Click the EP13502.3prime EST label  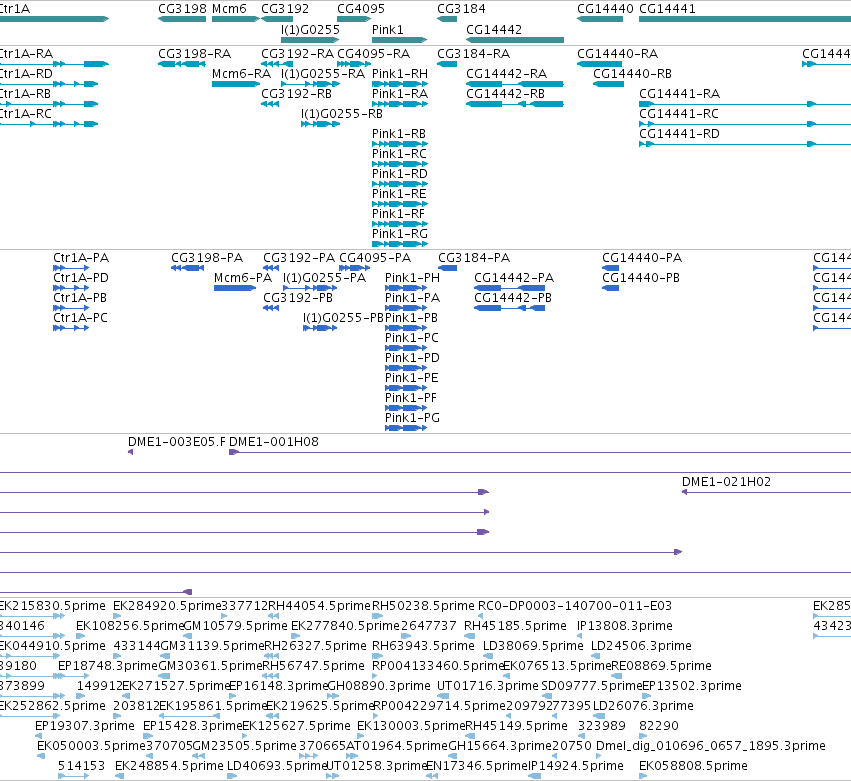(x=691, y=686)
